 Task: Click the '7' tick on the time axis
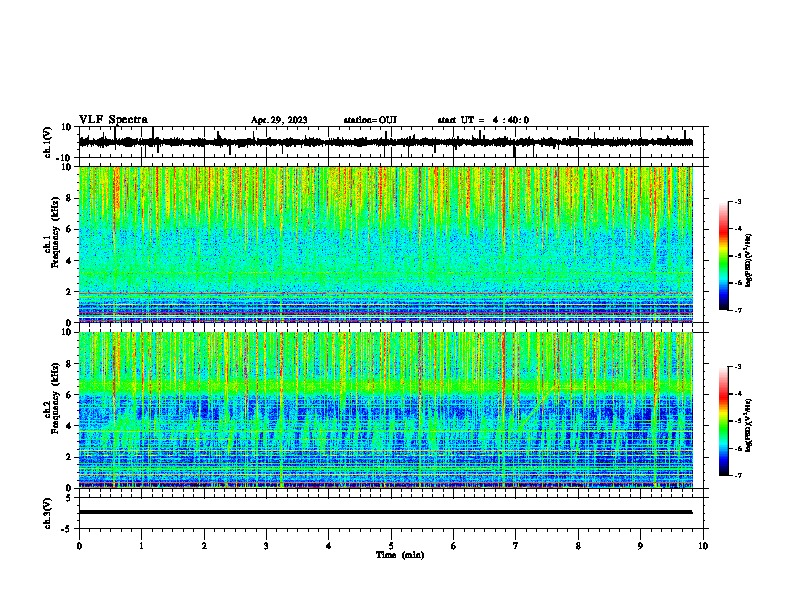coord(516,546)
